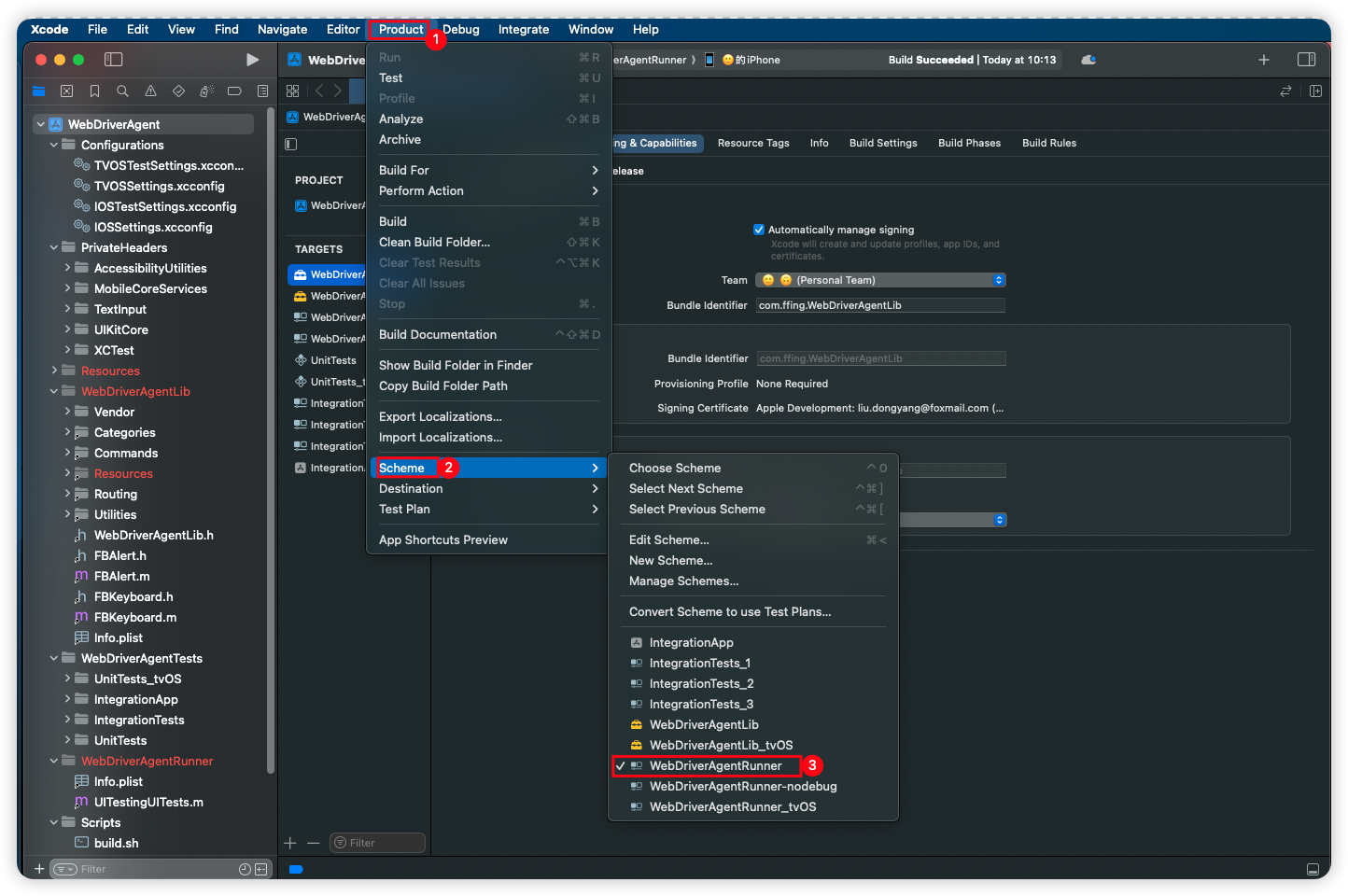Viewport: 1348px width, 896px height.
Task: Open the Find navigator magnifier icon
Action: click(122, 91)
